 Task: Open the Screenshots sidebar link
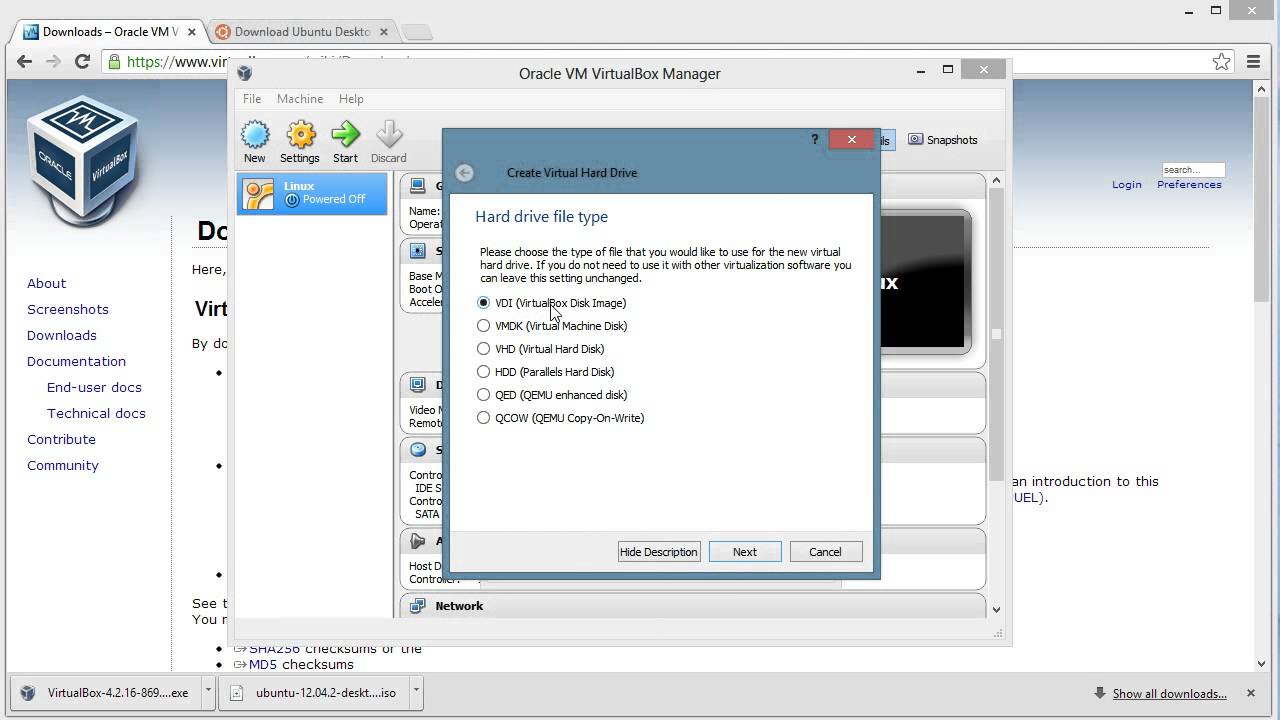click(x=68, y=309)
